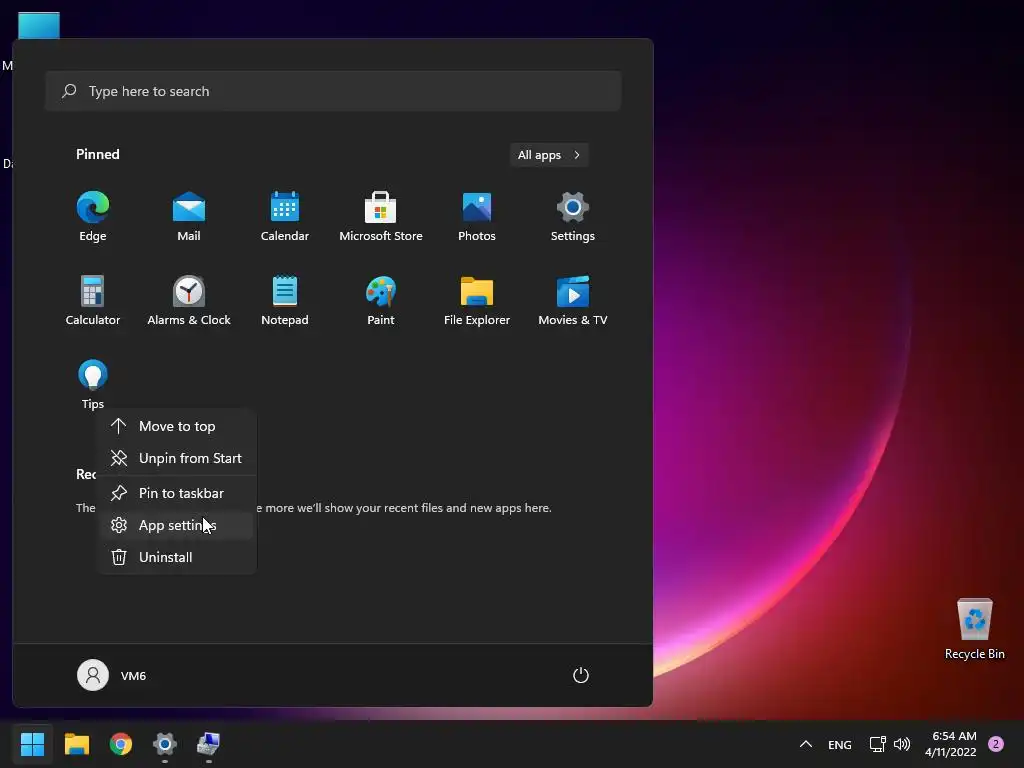Open the Mail pinned app
The height and width of the screenshot is (768, 1024).
pos(189,216)
